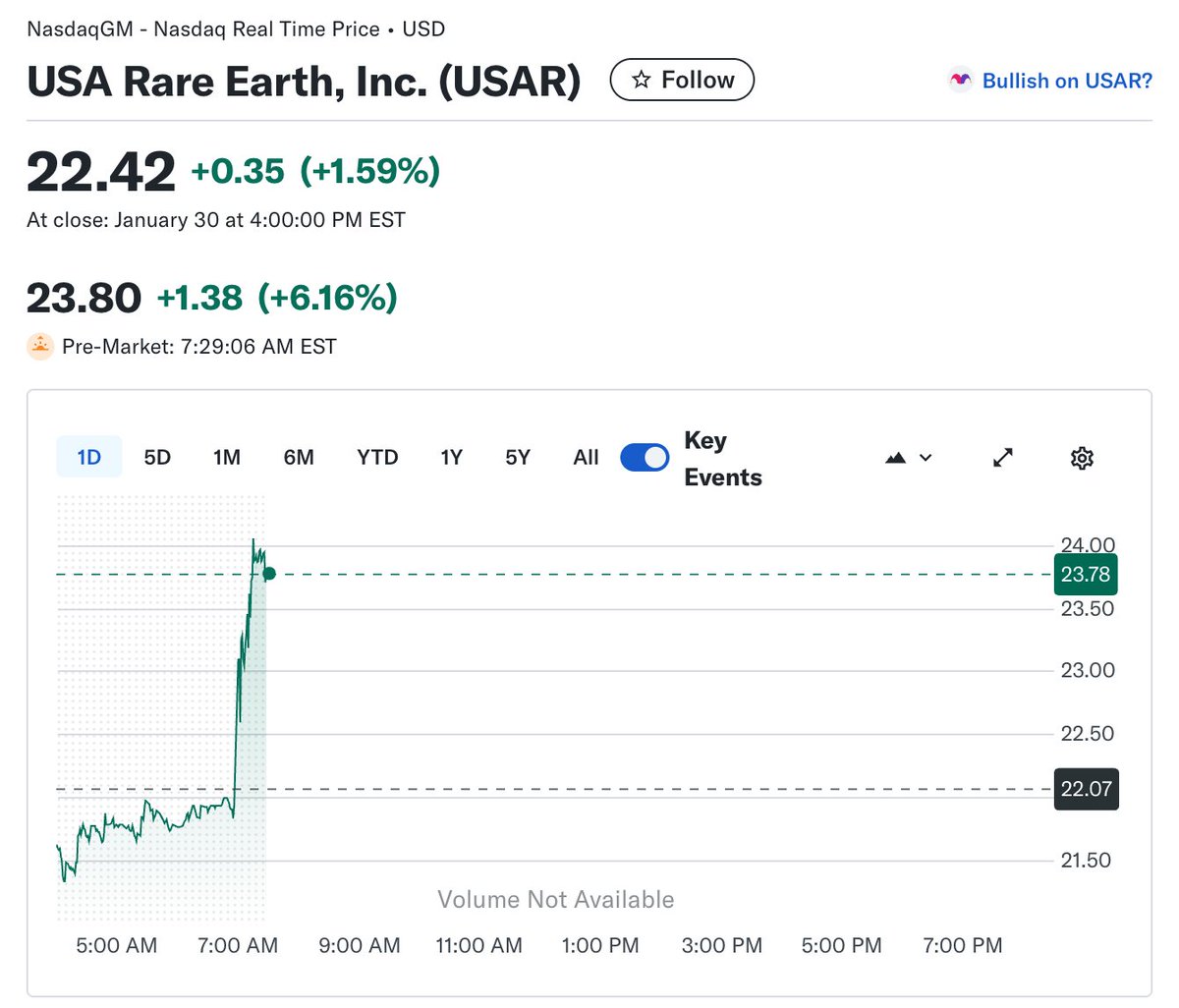Select the All time range
This screenshot has height=1008, width=1179.
586,458
